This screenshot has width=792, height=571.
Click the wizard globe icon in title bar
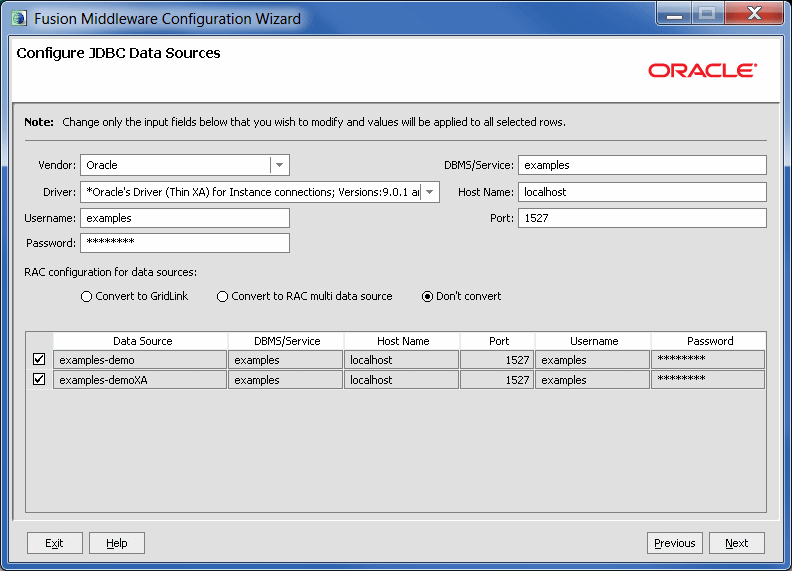pos(19,18)
